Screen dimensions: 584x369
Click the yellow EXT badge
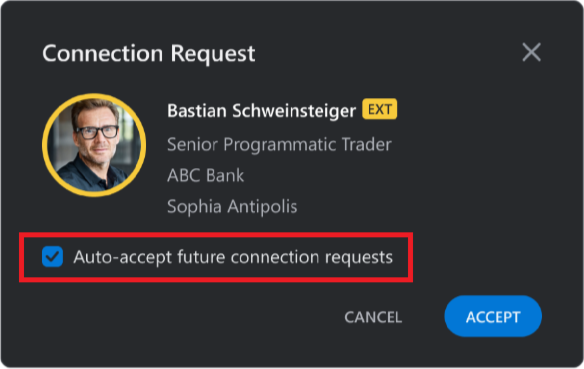coord(380,109)
